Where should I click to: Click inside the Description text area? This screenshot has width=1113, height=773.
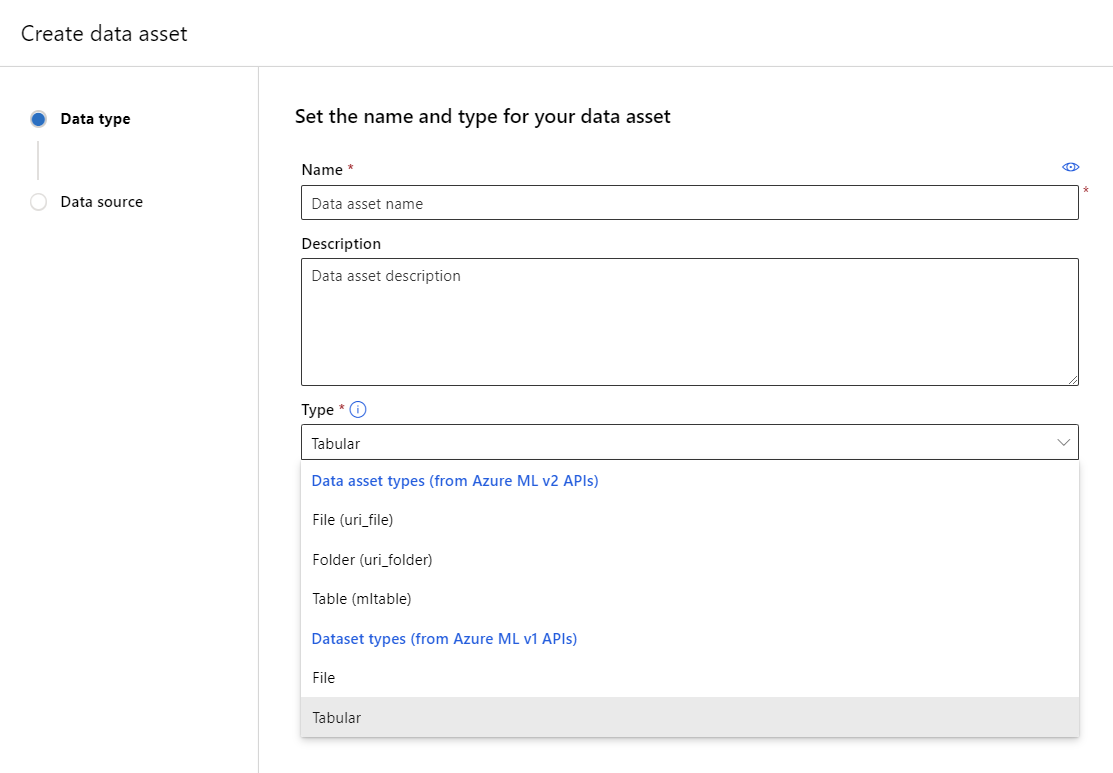[690, 320]
